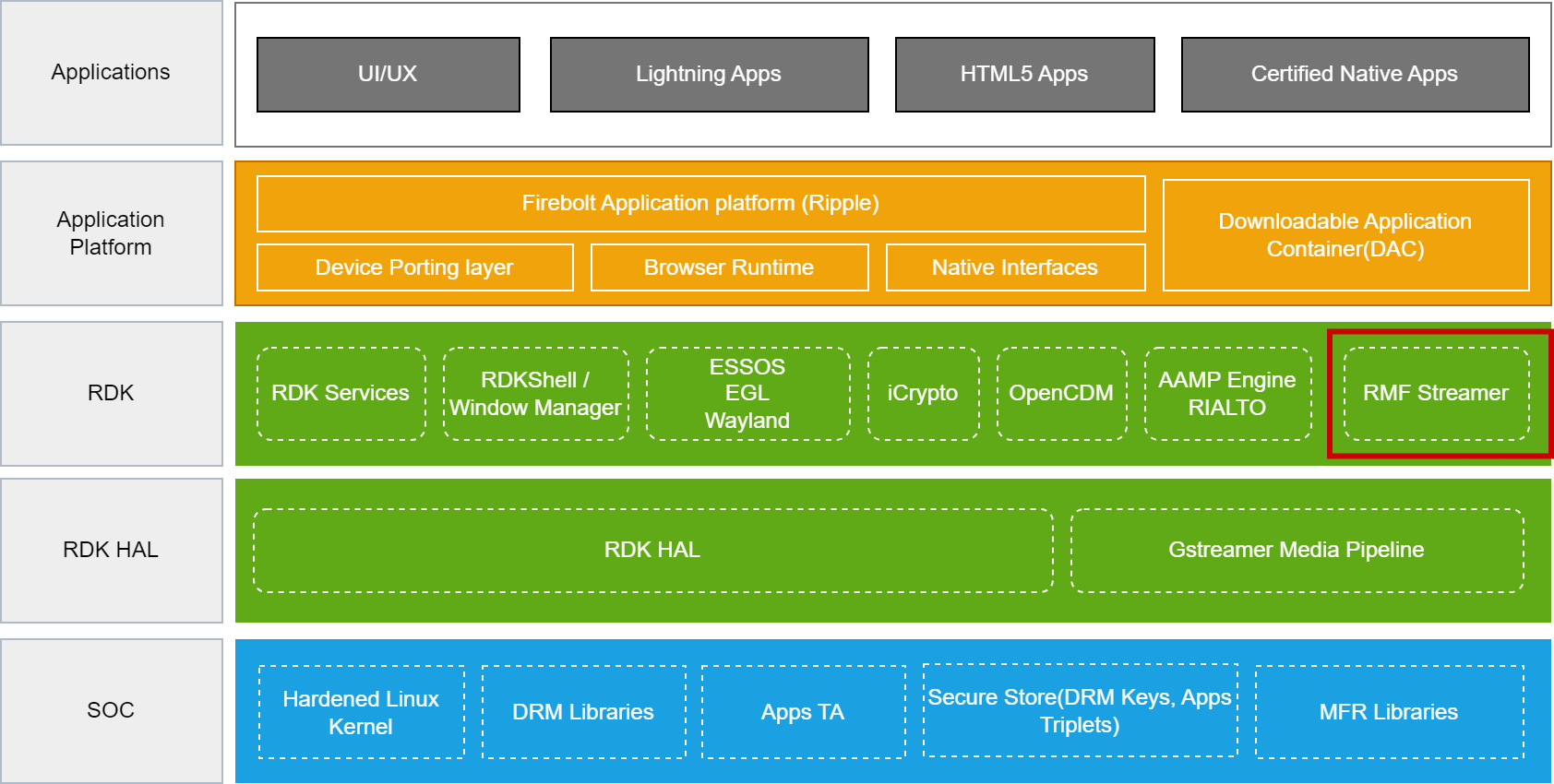
Task: Click the Gstreamer Media Pipeline block
Action: (x=1297, y=551)
